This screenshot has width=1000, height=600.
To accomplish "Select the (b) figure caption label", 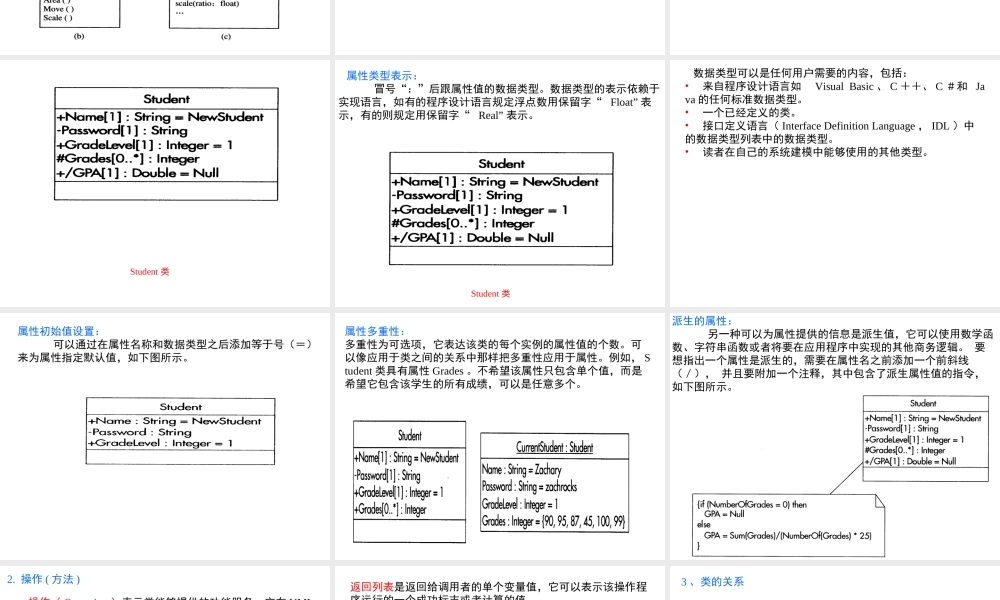I will (x=80, y=35).
